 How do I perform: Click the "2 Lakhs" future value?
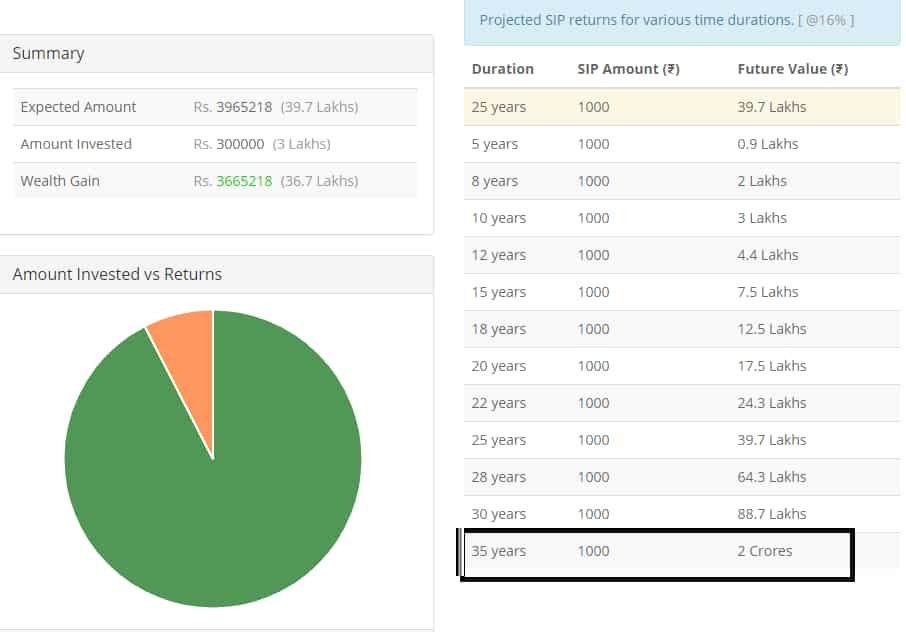[762, 181]
